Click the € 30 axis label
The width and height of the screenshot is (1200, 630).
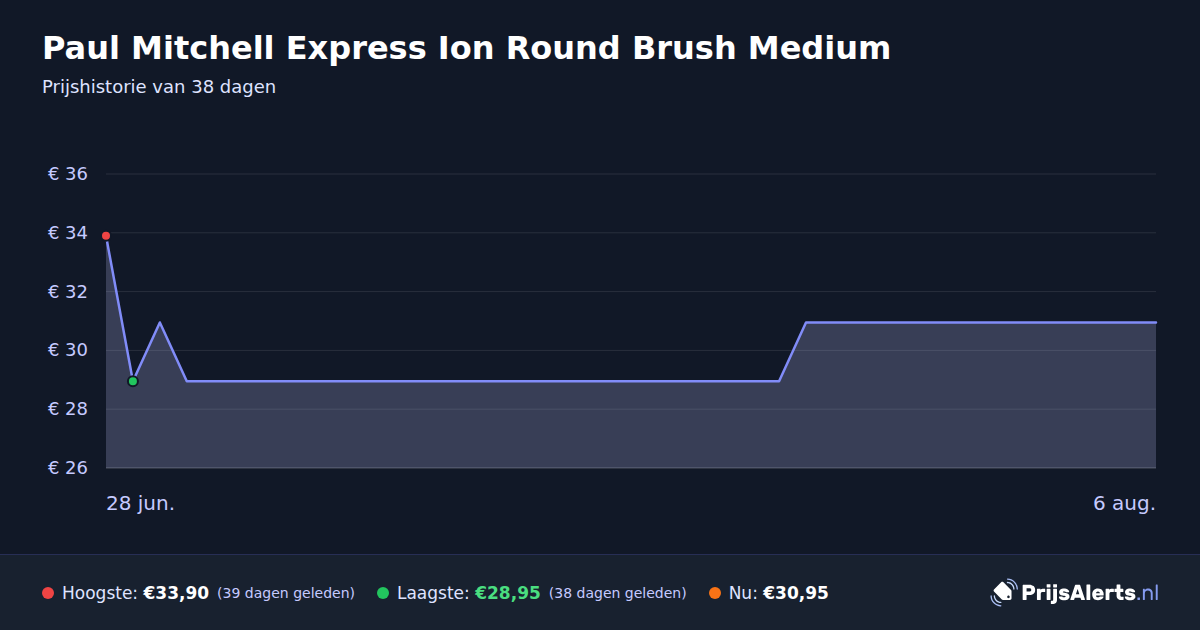click(x=68, y=350)
